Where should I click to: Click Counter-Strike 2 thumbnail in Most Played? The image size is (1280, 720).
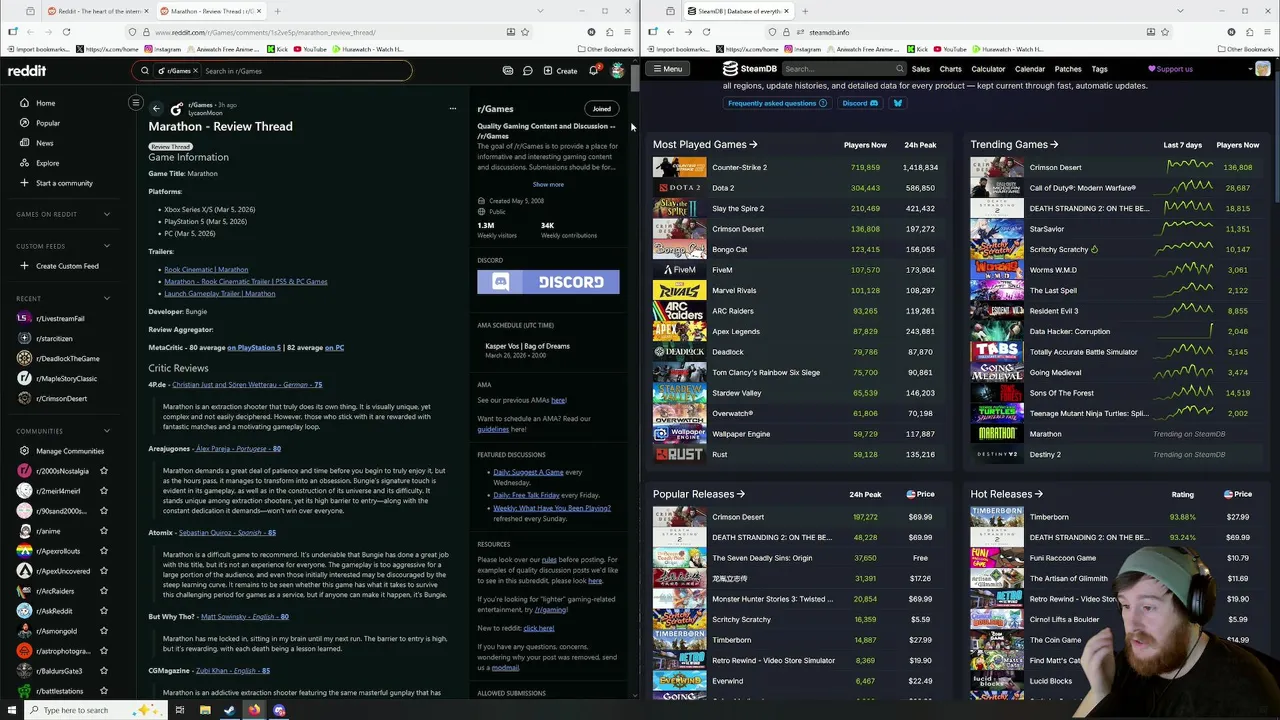pyautogui.click(x=679, y=168)
